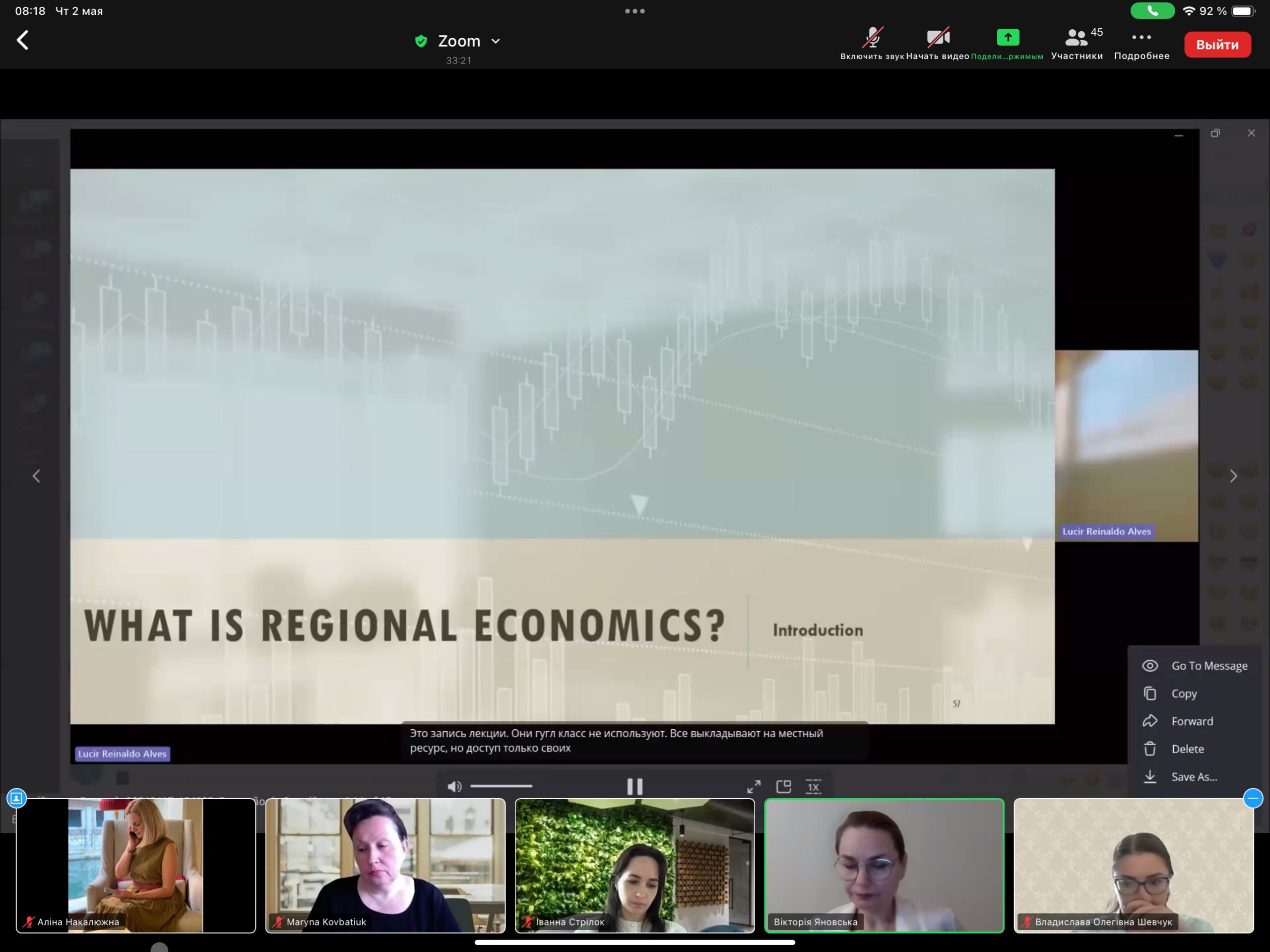Open the Участники participants list

tap(1077, 44)
